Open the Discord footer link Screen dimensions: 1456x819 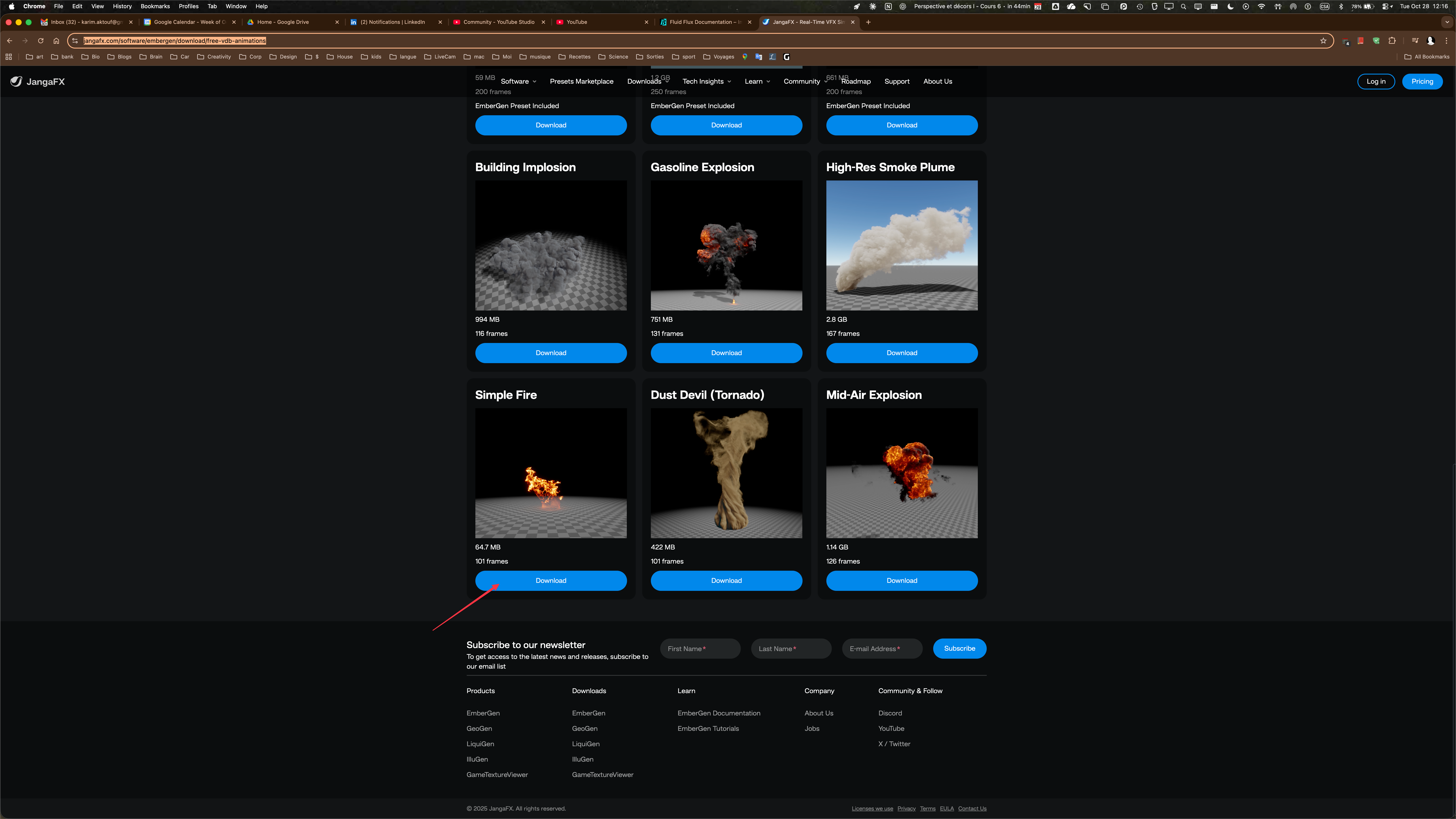[x=890, y=713]
